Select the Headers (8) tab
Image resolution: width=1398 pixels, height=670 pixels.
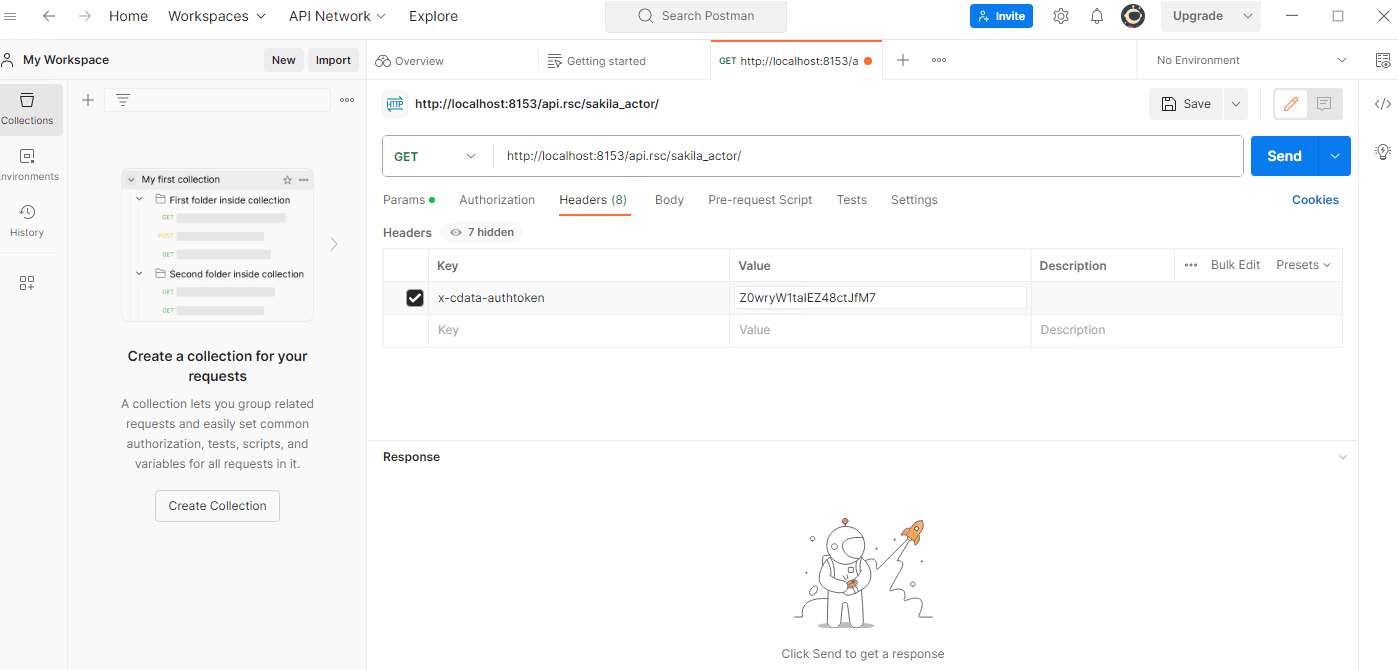593,200
